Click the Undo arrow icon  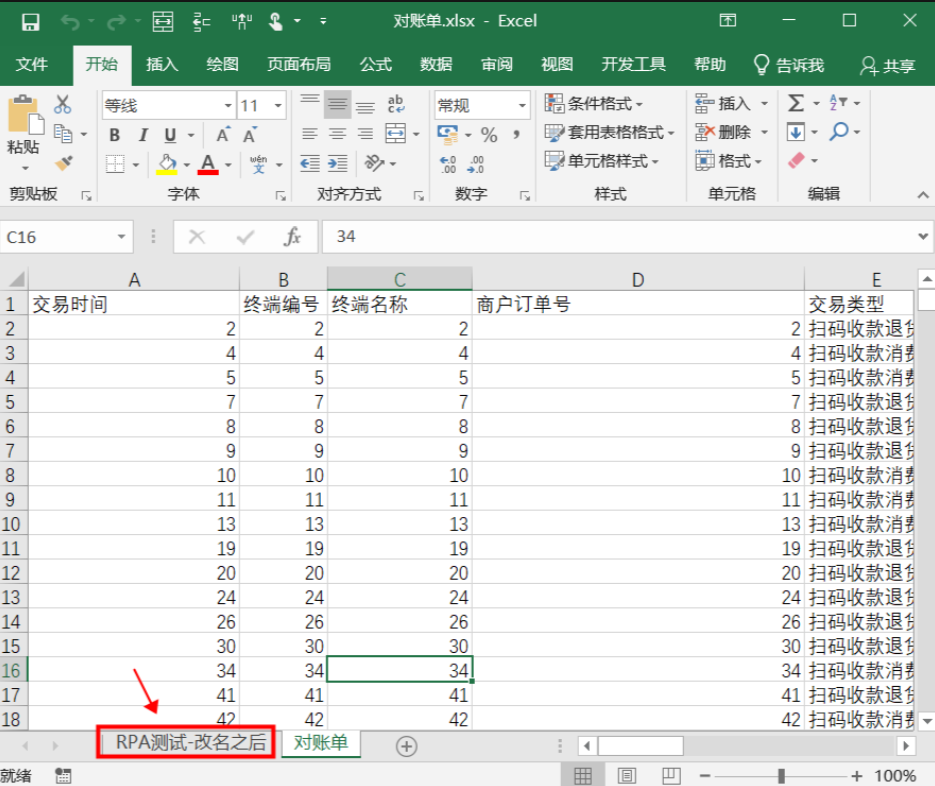pos(70,22)
